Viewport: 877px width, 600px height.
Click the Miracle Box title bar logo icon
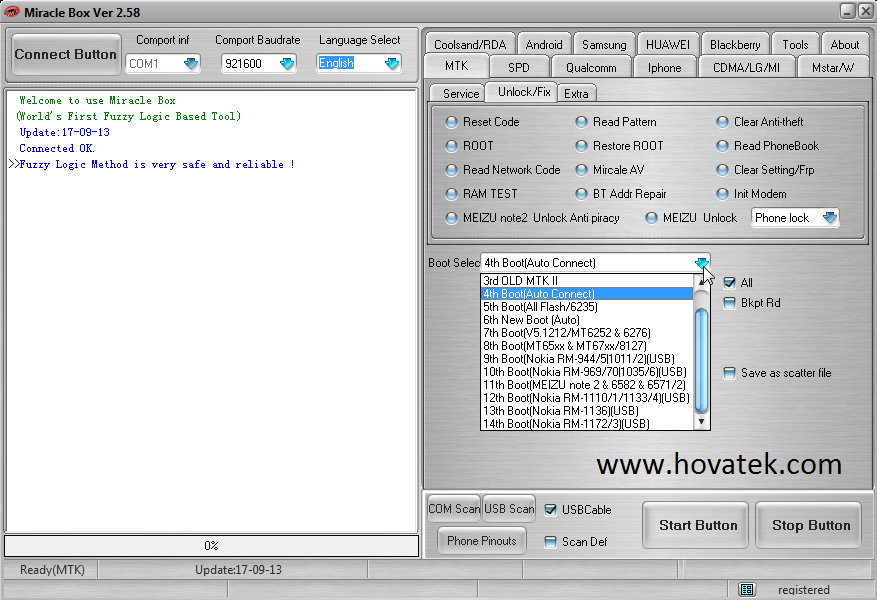pyautogui.click(x=11, y=12)
